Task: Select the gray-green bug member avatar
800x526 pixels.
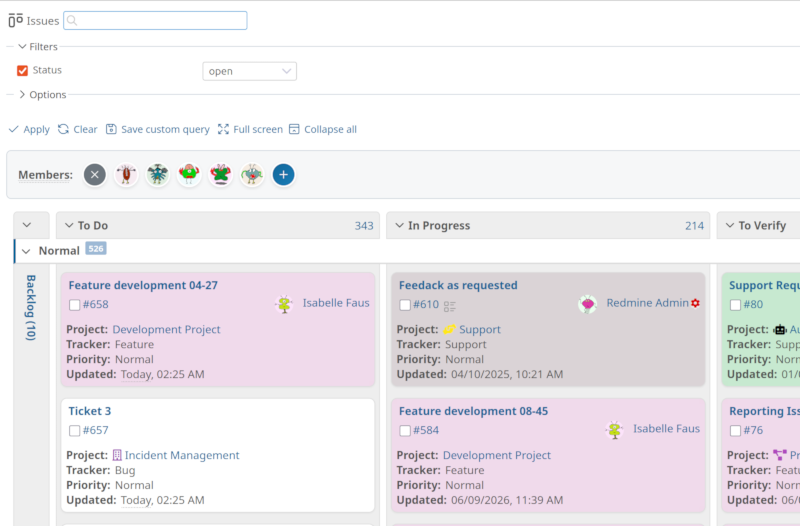Action: 252,174
